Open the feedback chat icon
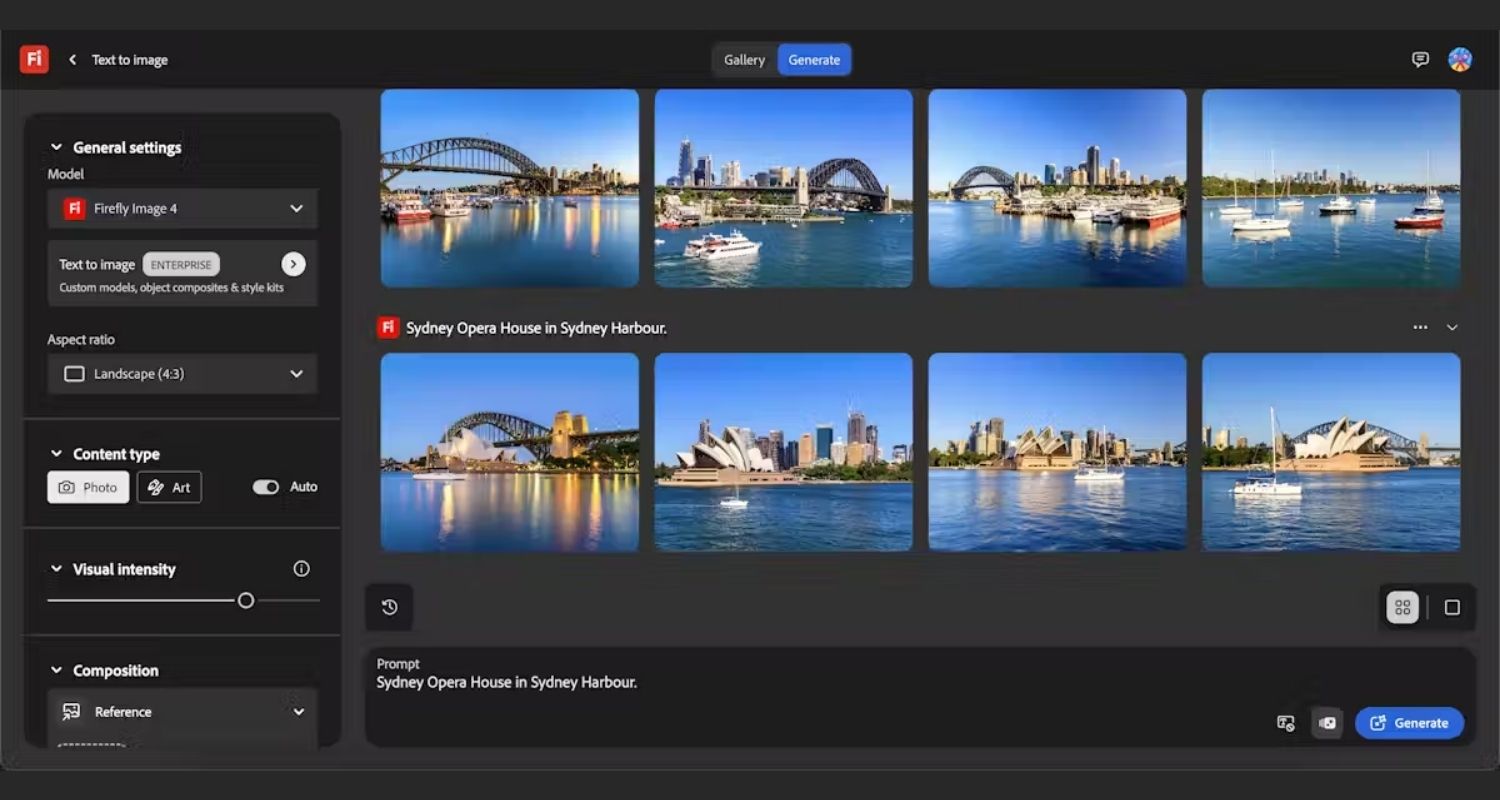Screen dimensions: 1500x800 tap(1420, 60)
